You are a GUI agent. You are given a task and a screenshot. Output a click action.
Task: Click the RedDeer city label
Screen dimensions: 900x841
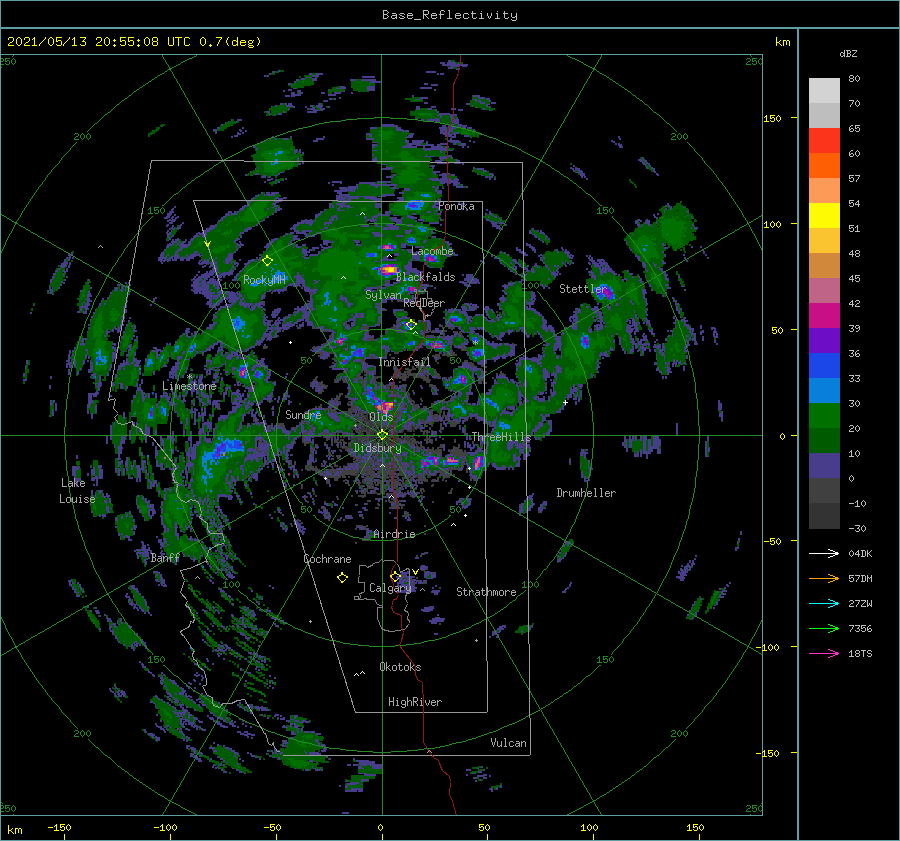424,303
